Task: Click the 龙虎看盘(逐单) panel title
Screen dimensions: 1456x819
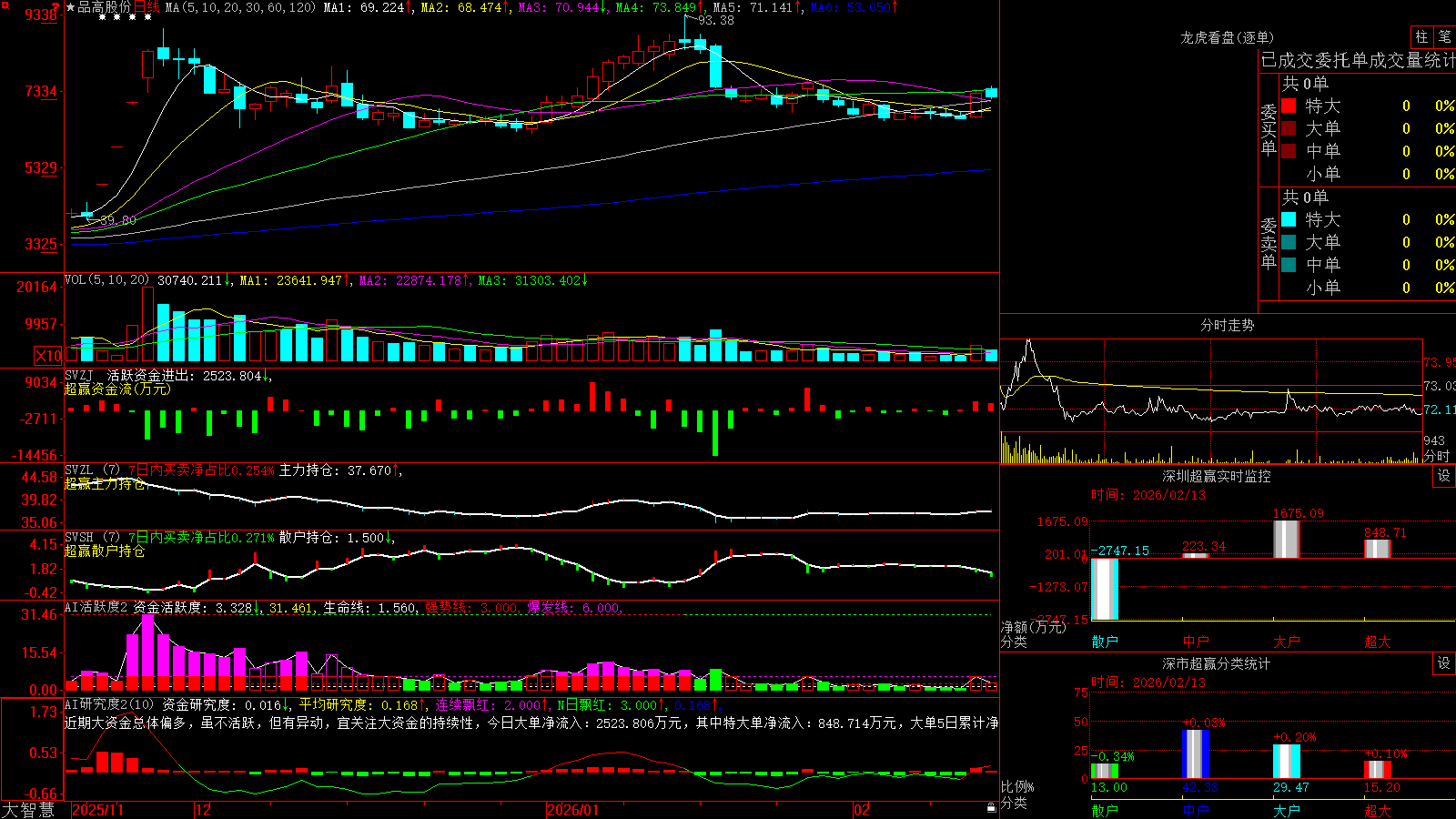Action: pyautogui.click(x=1227, y=37)
